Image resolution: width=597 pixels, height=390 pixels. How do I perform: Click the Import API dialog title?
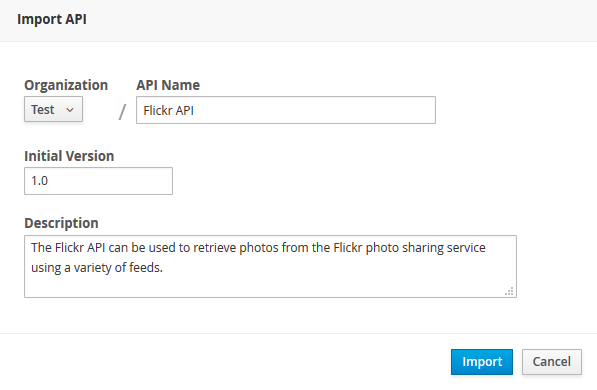coord(52,19)
